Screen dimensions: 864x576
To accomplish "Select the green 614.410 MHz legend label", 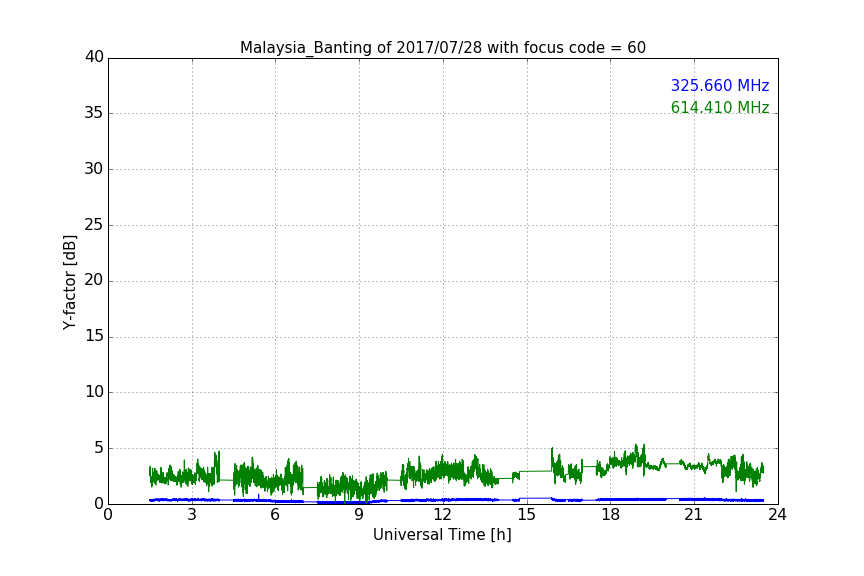I will coord(720,107).
